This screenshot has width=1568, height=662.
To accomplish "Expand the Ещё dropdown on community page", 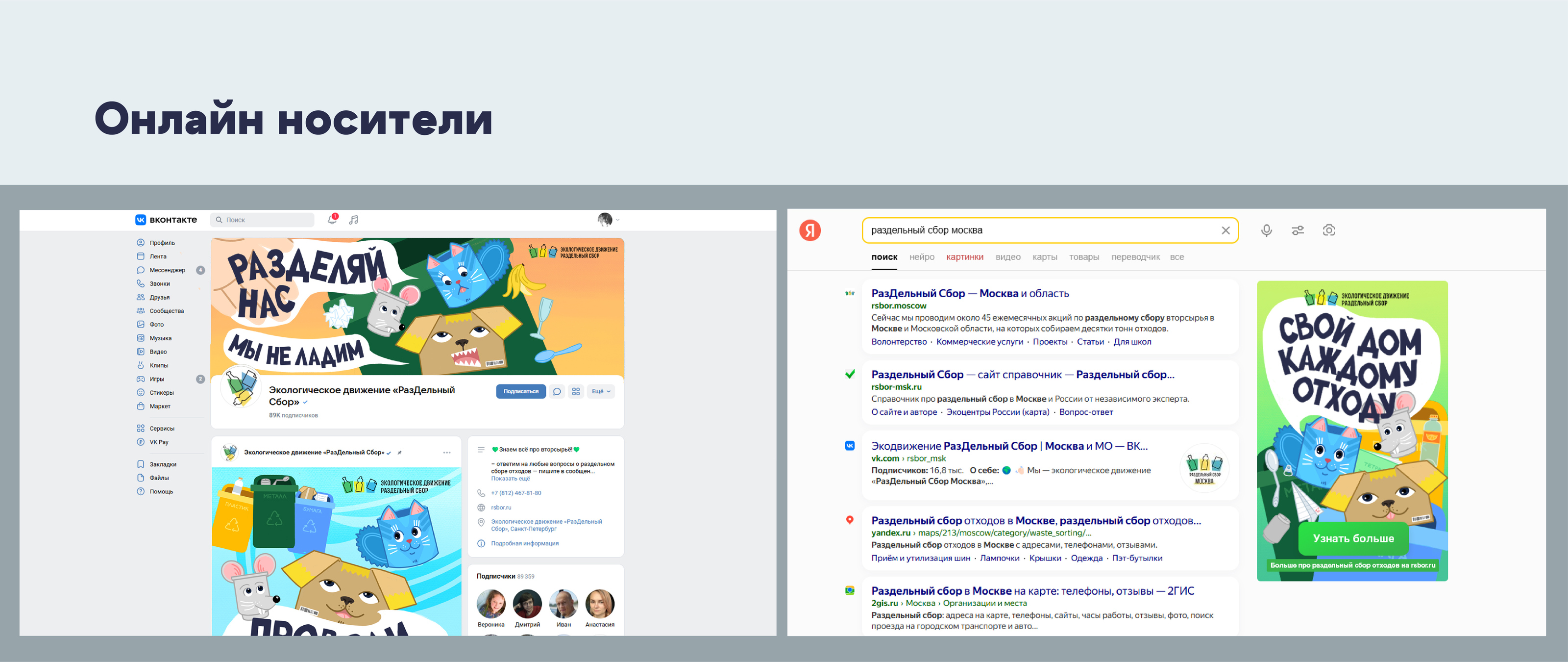I will click(x=601, y=392).
